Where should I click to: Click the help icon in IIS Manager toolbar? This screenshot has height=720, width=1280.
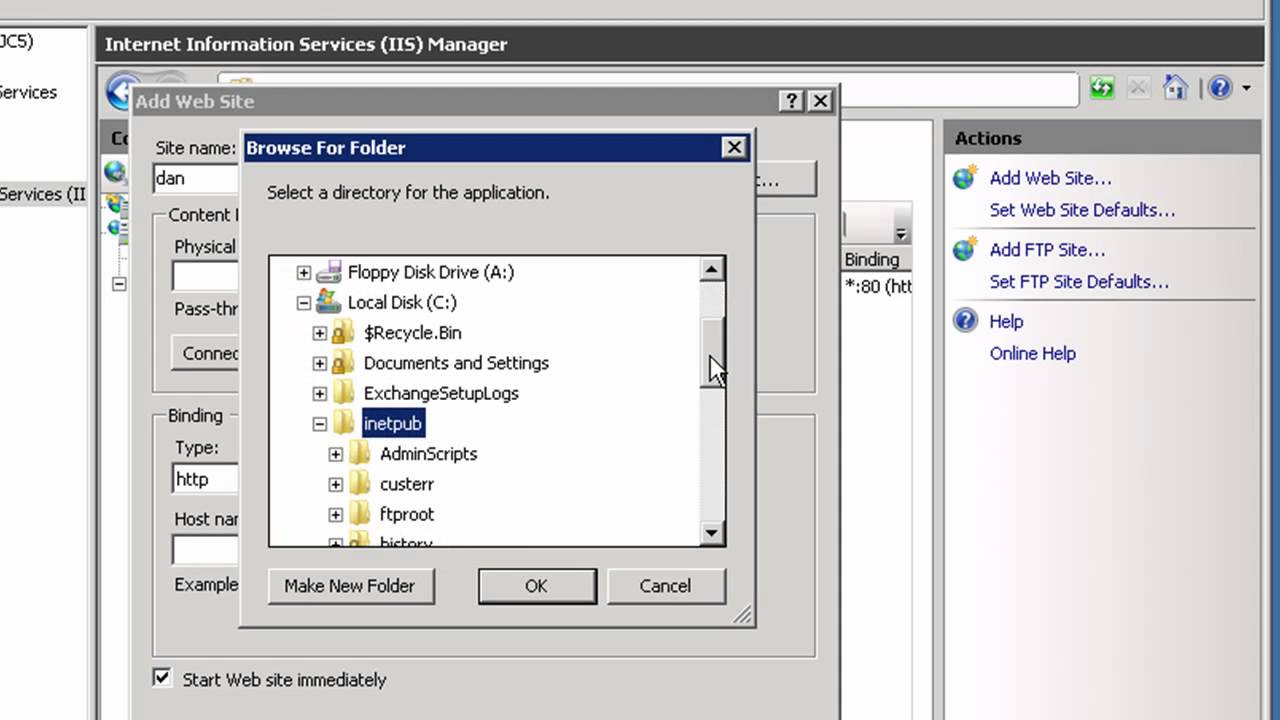tap(1220, 87)
